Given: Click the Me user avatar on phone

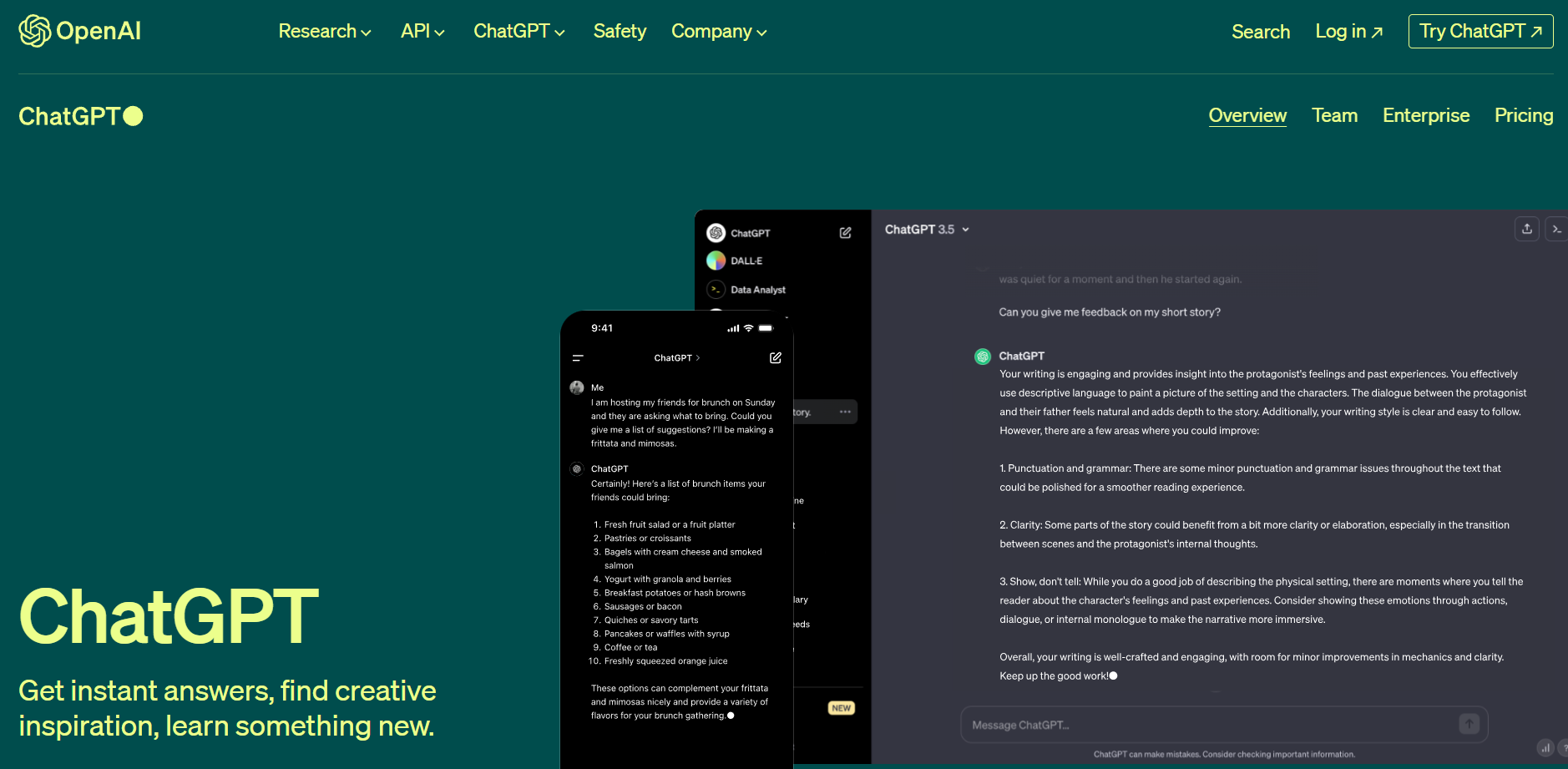Looking at the screenshot, I should point(577,387).
